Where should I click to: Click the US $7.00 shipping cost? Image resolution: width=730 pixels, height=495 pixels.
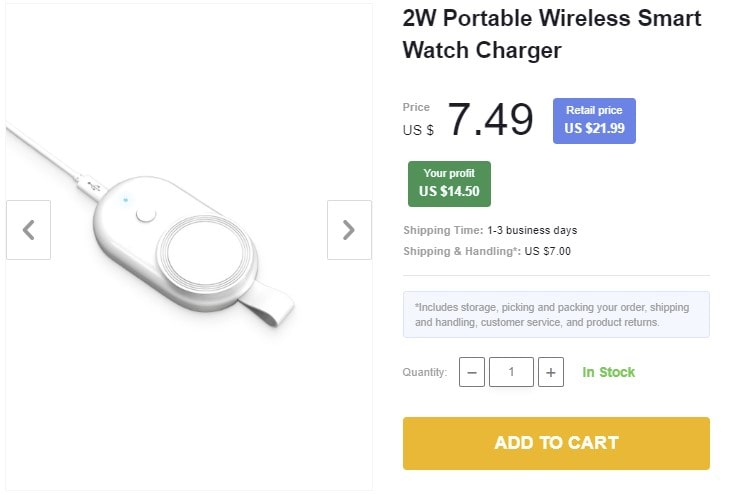(x=548, y=251)
